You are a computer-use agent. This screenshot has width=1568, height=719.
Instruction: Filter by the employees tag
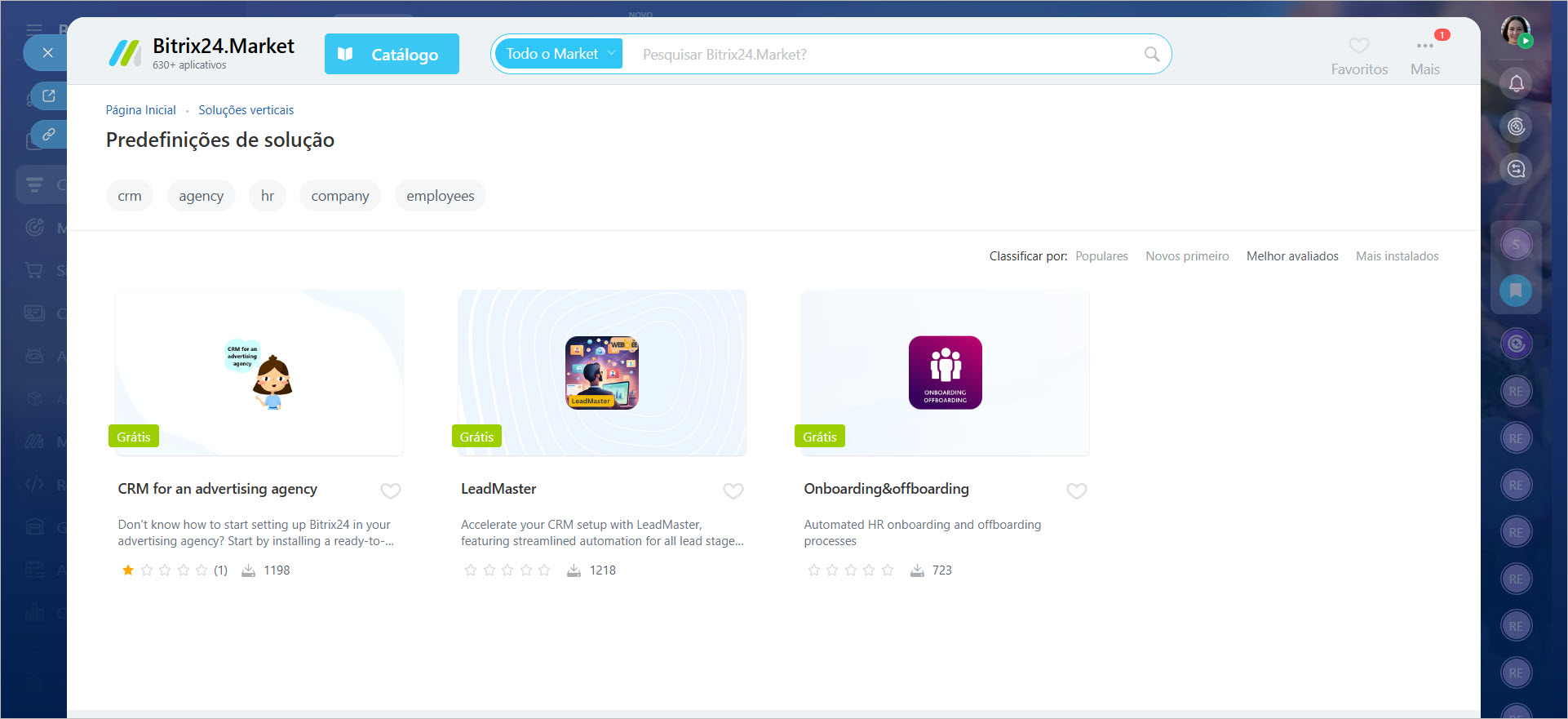click(x=440, y=196)
